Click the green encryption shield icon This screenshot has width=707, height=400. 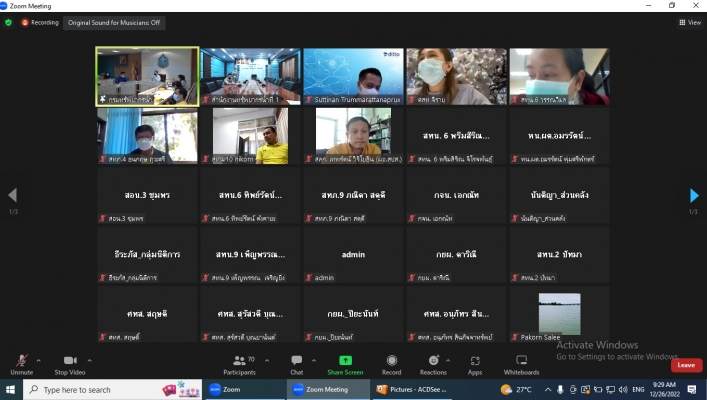point(9,22)
